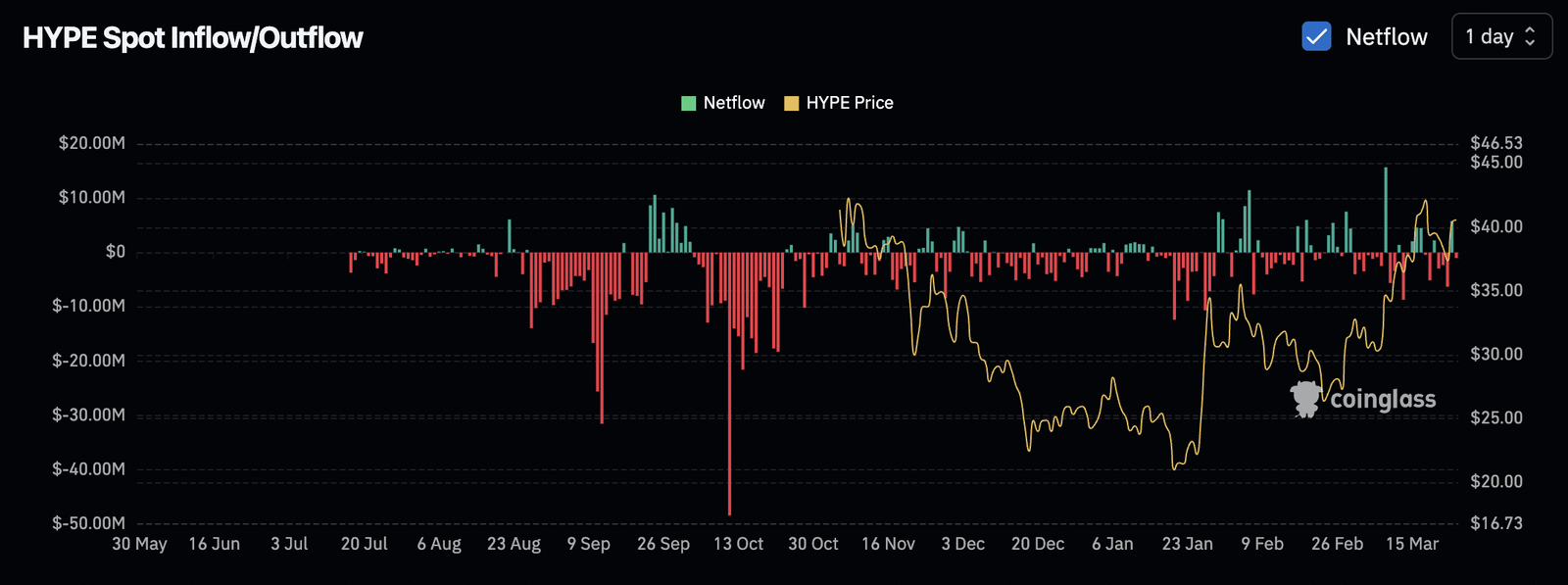Click the 13 Oct date axis label

pyautogui.click(x=738, y=544)
